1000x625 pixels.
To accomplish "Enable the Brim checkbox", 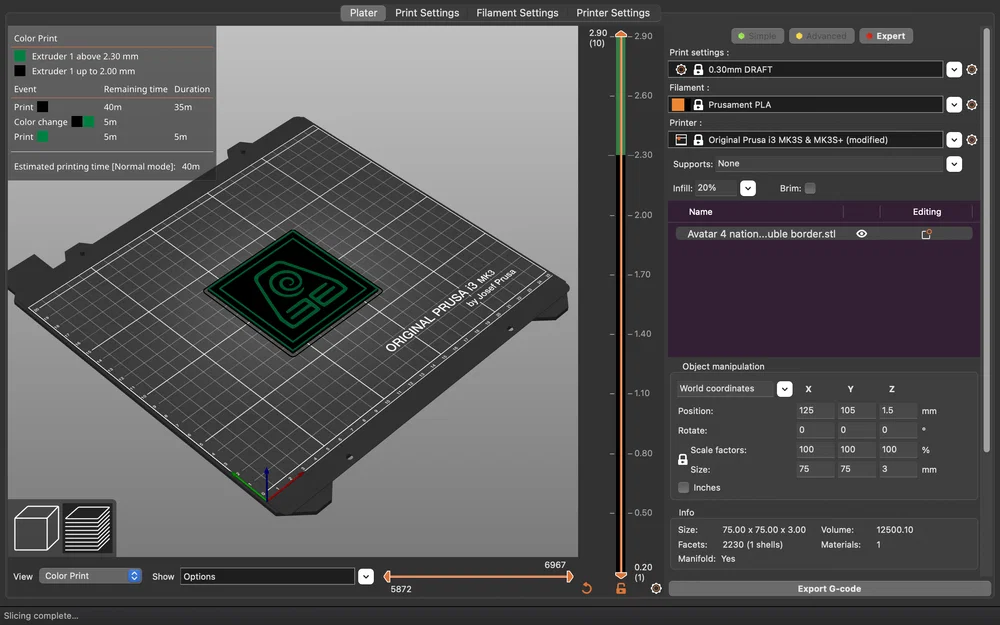I will (x=810, y=188).
